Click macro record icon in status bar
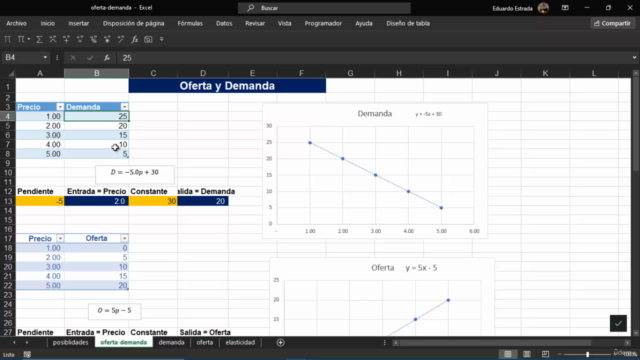 coord(27,355)
